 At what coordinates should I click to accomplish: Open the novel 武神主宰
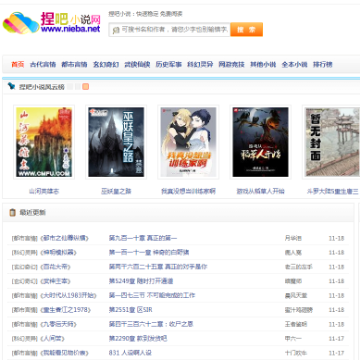55,281
